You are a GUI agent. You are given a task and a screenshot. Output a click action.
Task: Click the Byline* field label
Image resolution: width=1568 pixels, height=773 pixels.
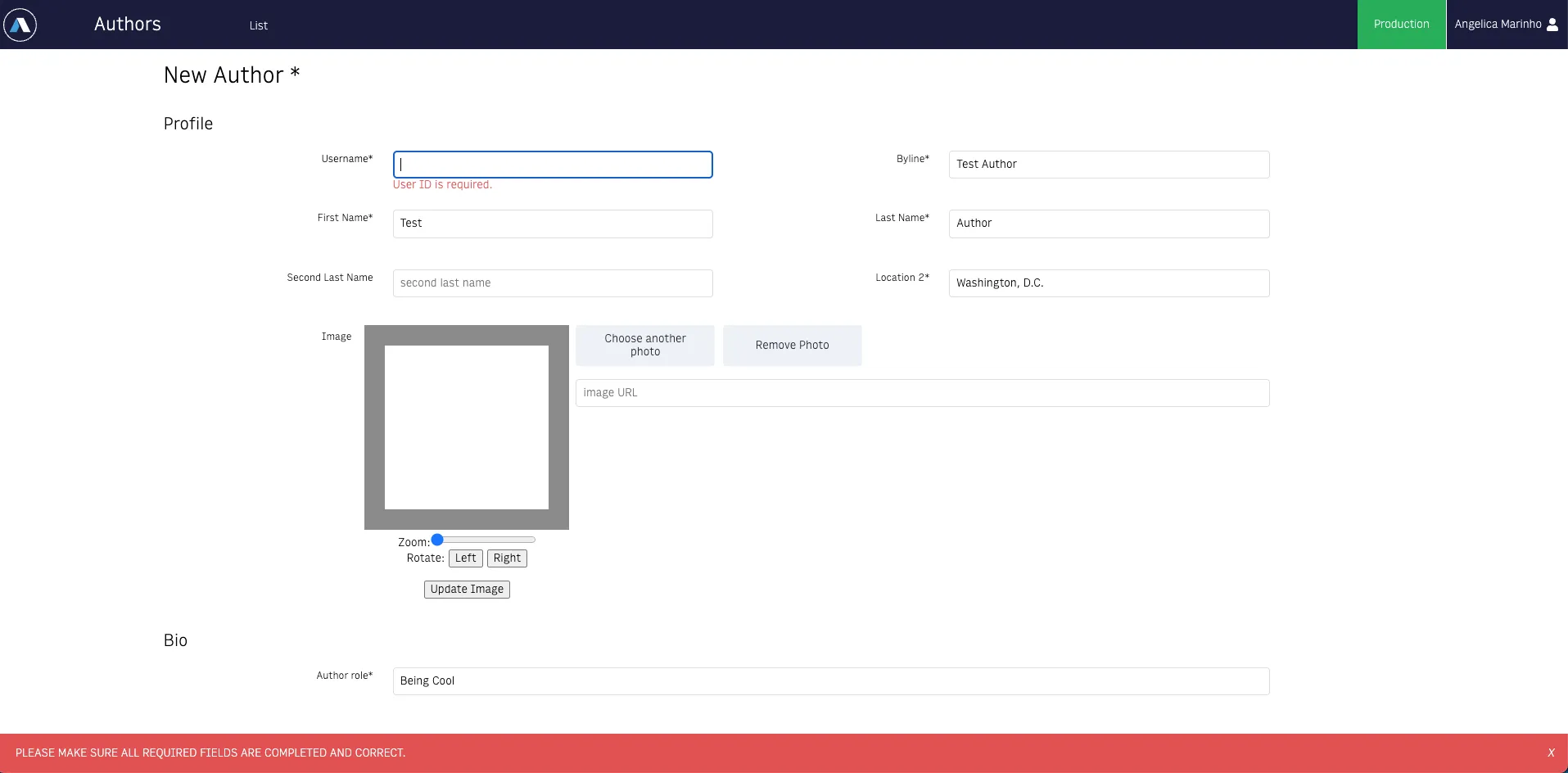913,159
